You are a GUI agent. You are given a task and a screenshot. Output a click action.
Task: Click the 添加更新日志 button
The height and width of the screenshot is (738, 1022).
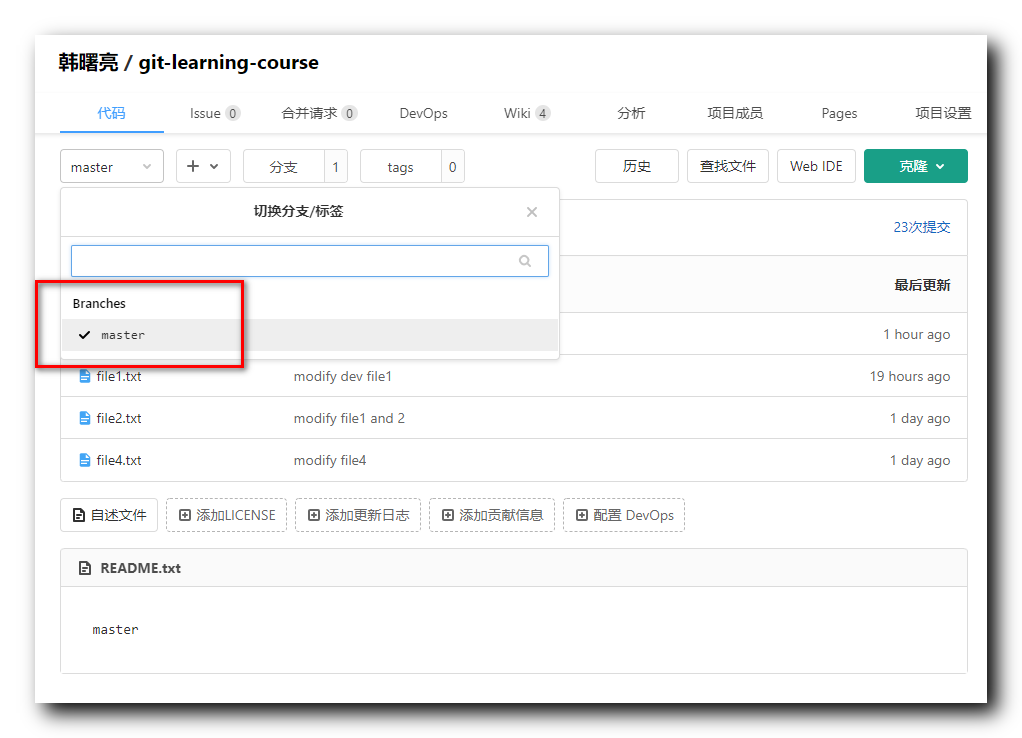point(358,515)
